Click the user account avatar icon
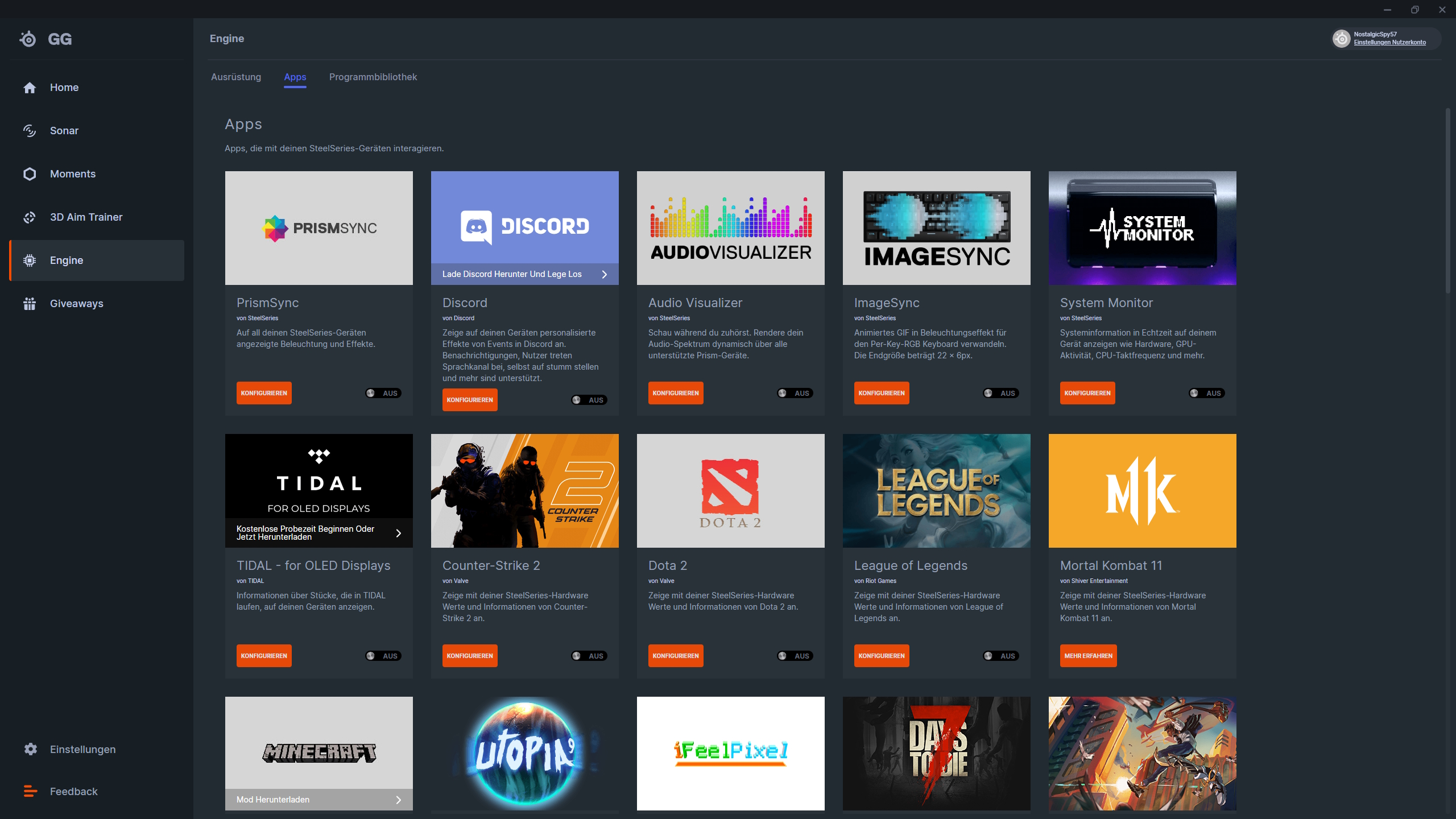Viewport: 1456px width, 819px height. (1341, 38)
